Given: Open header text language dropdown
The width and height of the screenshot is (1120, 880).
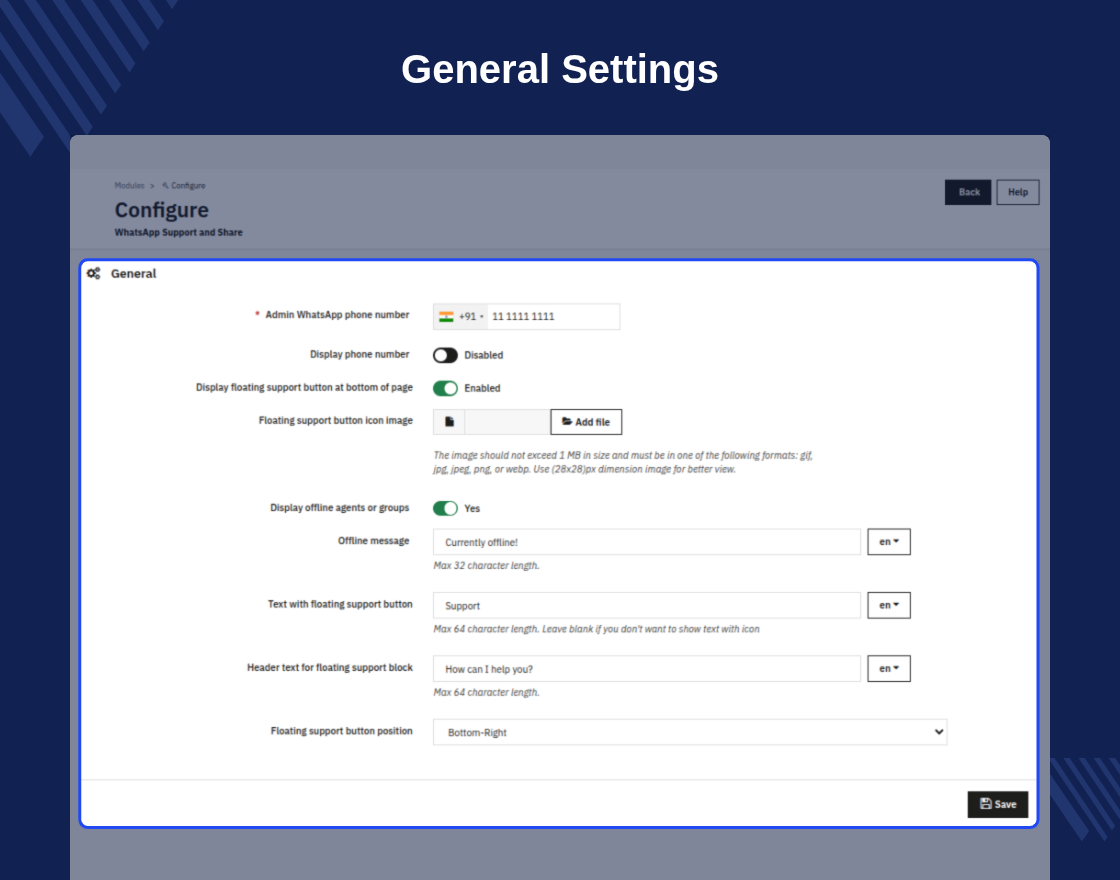Looking at the screenshot, I should [x=889, y=669].
